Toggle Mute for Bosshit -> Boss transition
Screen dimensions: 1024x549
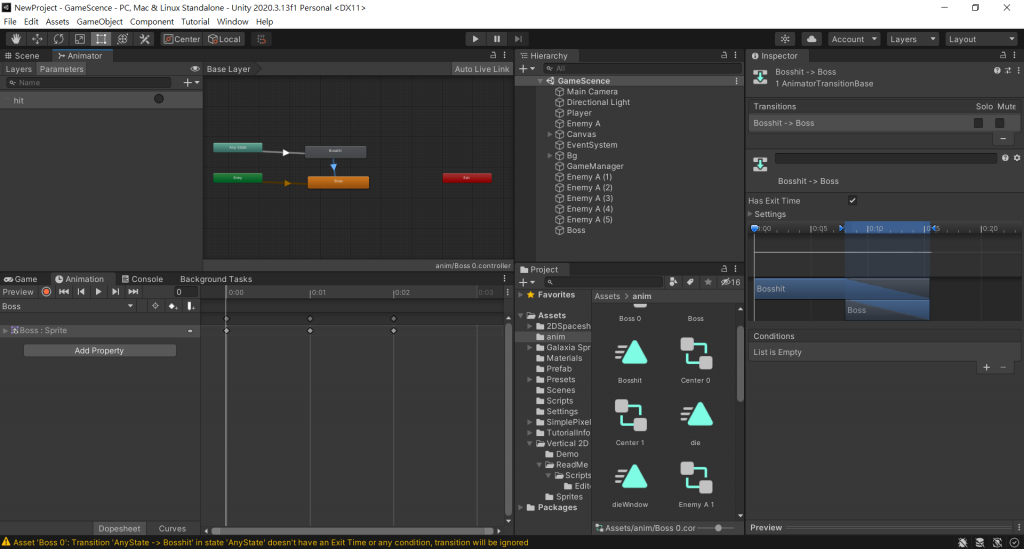point(999,123)
